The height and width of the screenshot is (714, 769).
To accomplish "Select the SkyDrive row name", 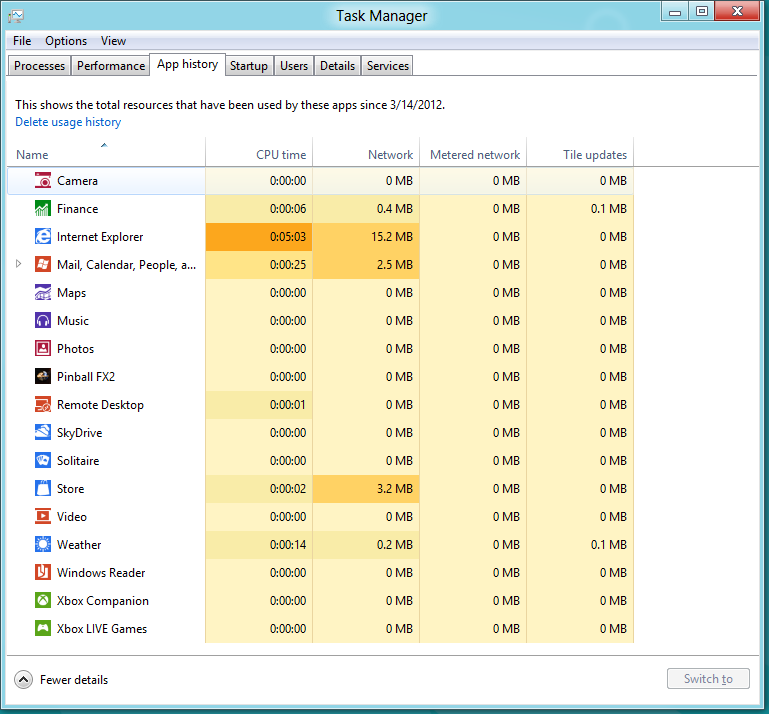I will (79, 433).
